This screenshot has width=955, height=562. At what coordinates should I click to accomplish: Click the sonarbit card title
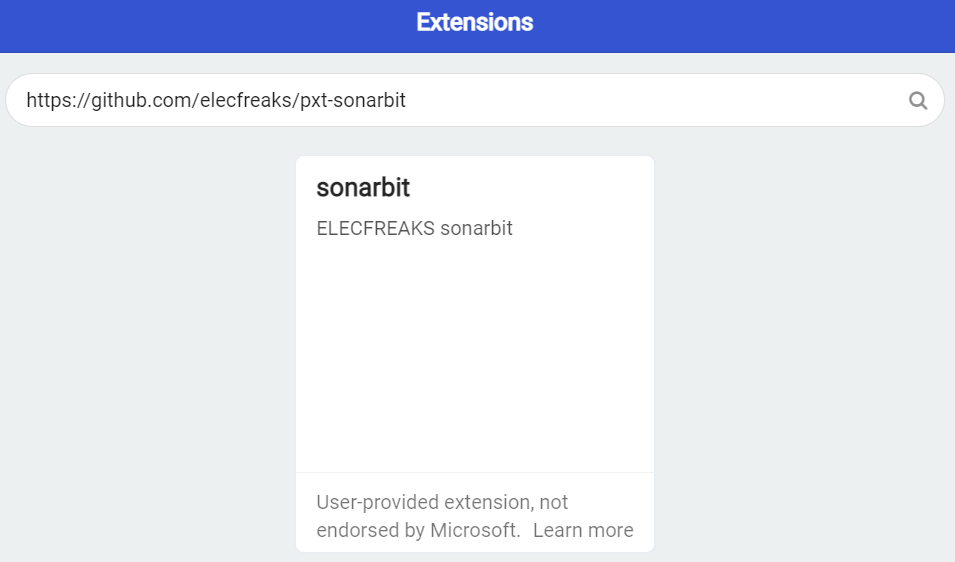[x=363, y=188]
